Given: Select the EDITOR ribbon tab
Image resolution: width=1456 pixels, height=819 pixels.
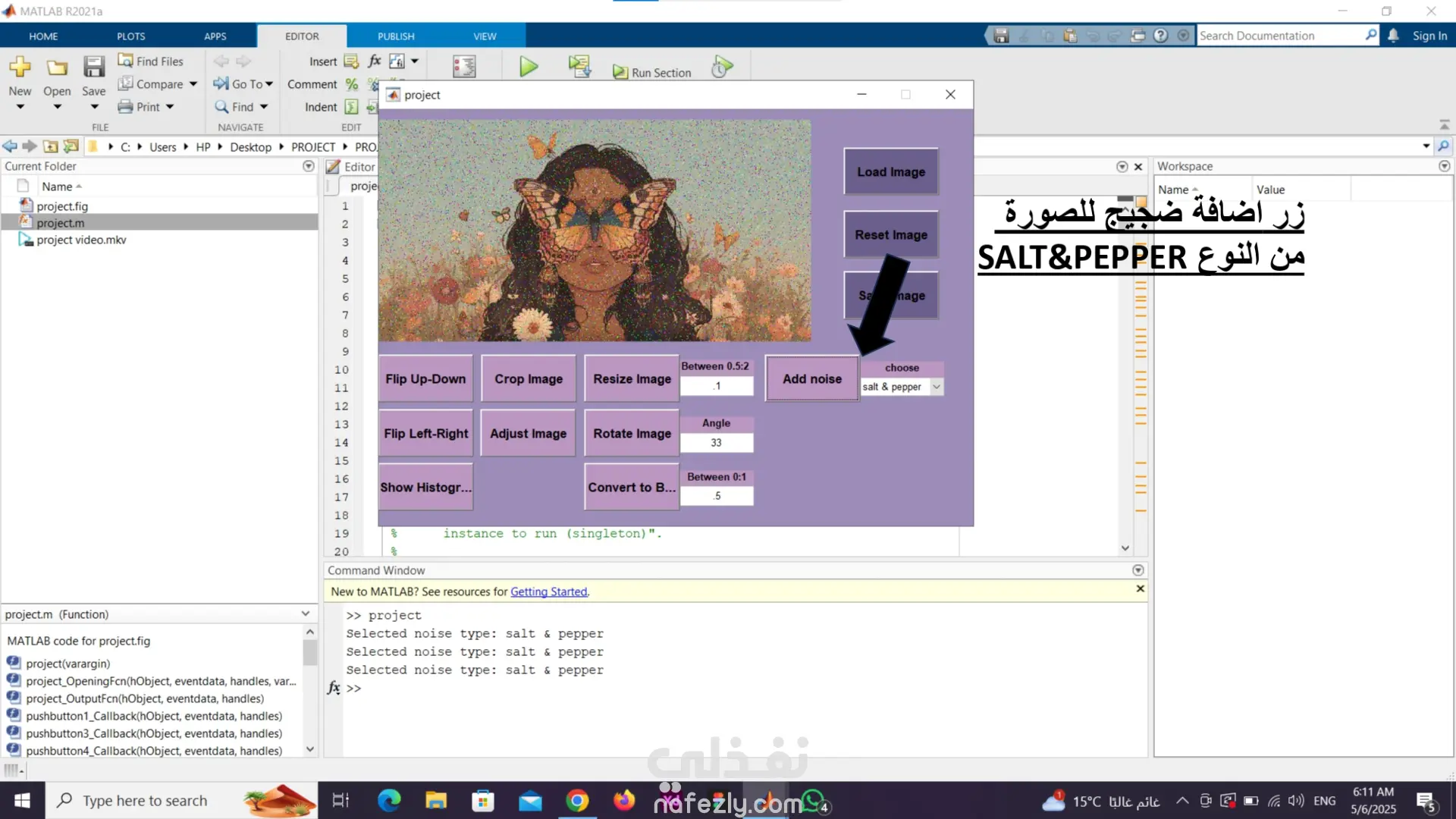Looking at the screenshot, I should click(302, 36).
